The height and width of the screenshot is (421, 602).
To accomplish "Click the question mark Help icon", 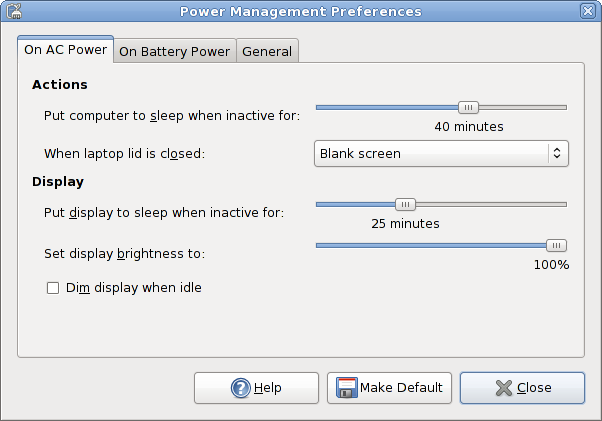I will tap(240, 388).
